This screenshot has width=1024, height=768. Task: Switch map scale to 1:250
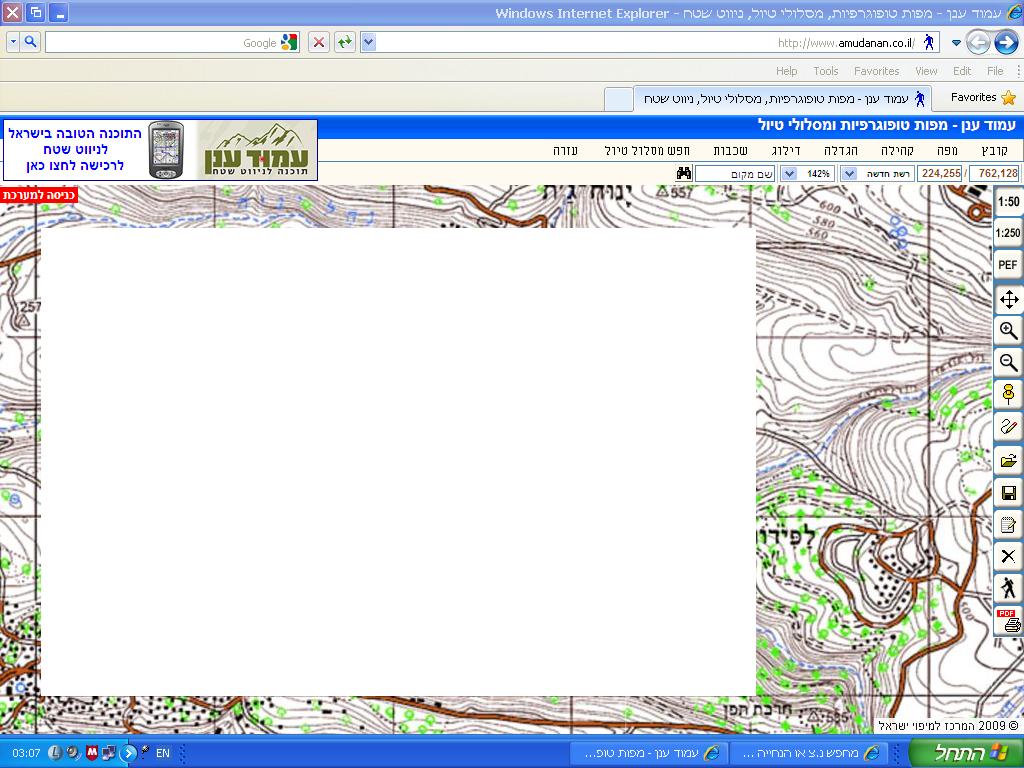pos(1008,233)
